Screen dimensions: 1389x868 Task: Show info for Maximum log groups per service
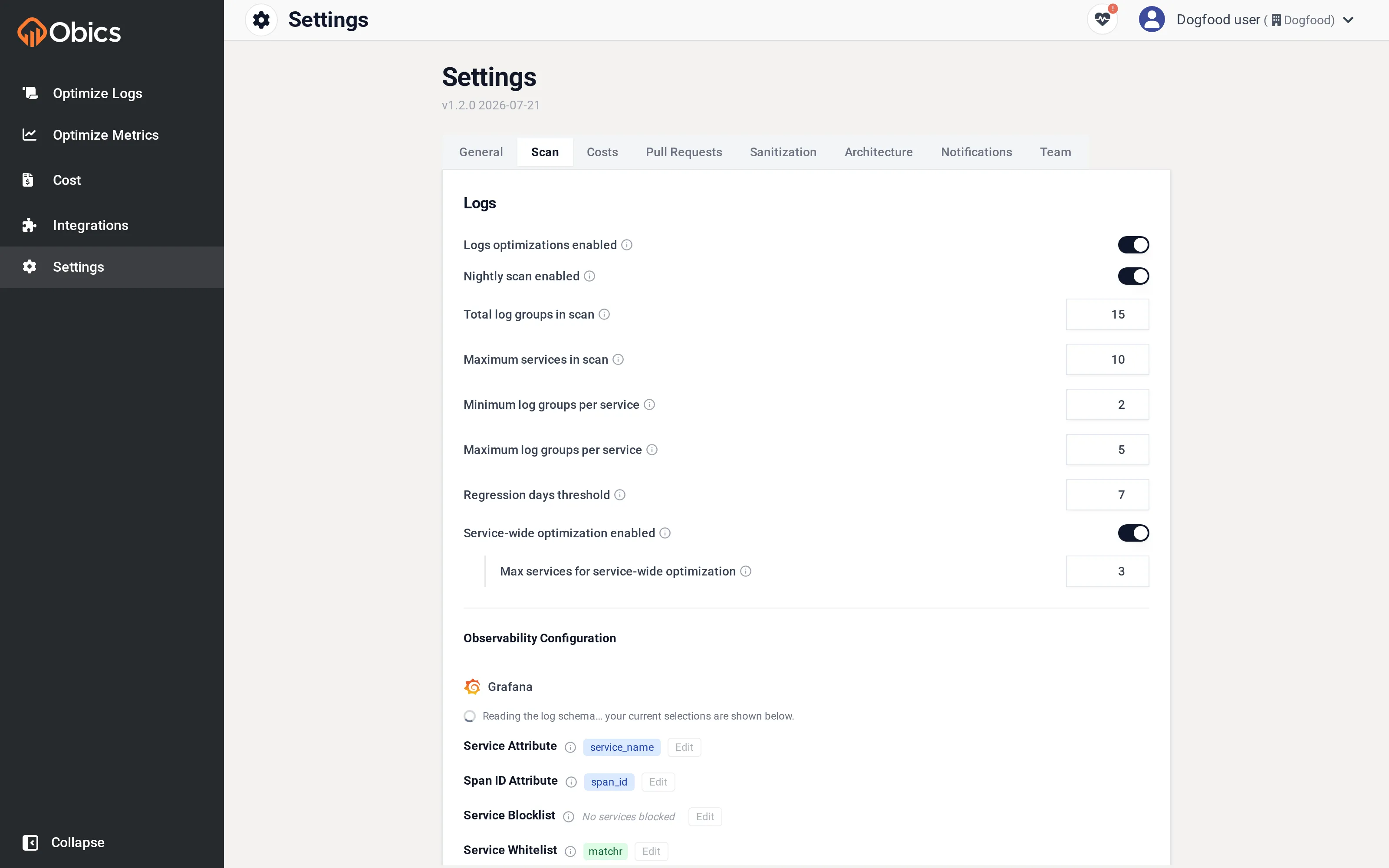click(x=652, y=450)
